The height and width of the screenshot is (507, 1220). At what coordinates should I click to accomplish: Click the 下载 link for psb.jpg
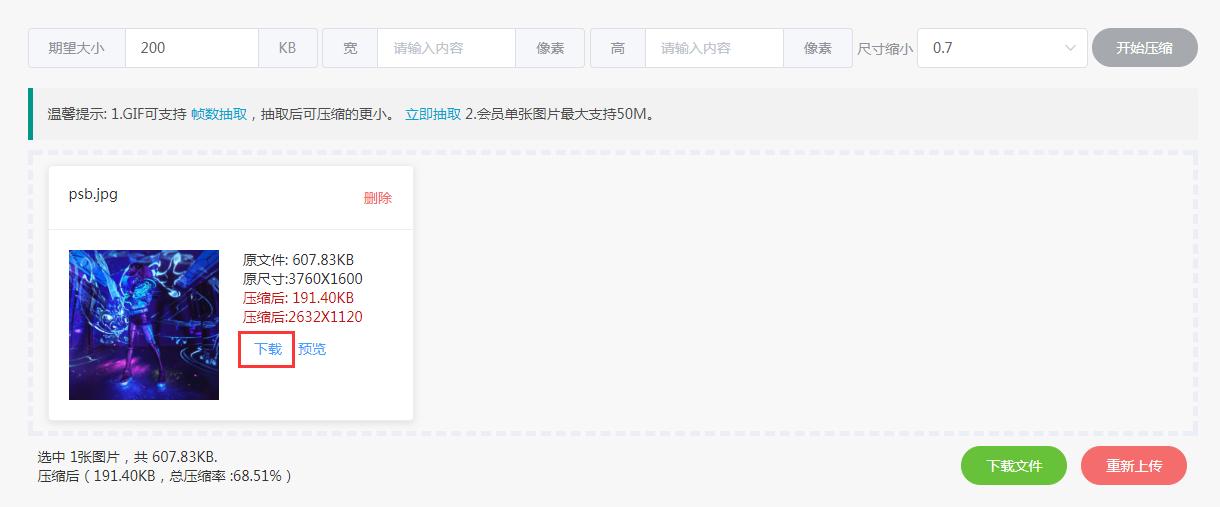268,349
